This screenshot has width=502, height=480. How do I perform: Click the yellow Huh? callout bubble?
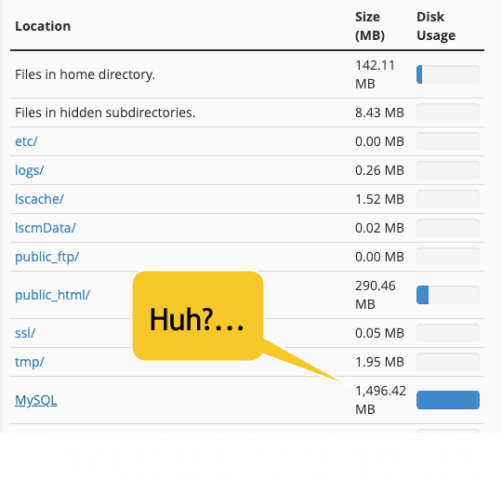198,316
